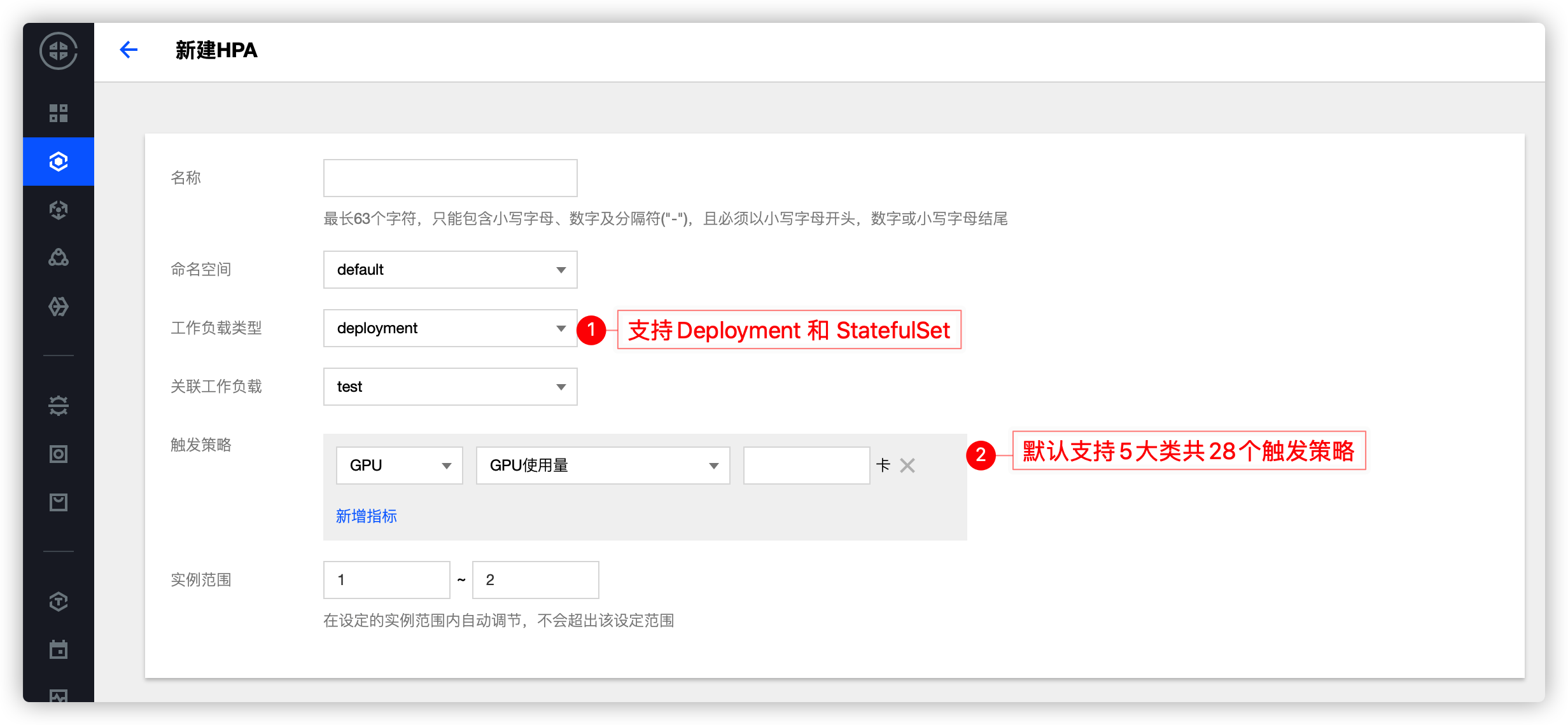Click the 实例范围 label
Image resolution: width=1568 pixels, height=725 pixels.
coord(201,580)
